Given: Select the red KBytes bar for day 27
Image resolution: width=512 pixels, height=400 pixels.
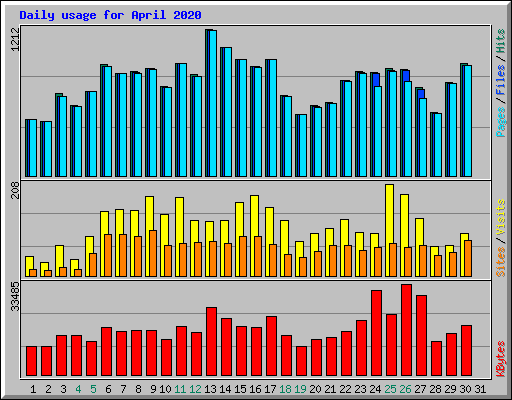Looking at the screenshot, I should 421,335.
